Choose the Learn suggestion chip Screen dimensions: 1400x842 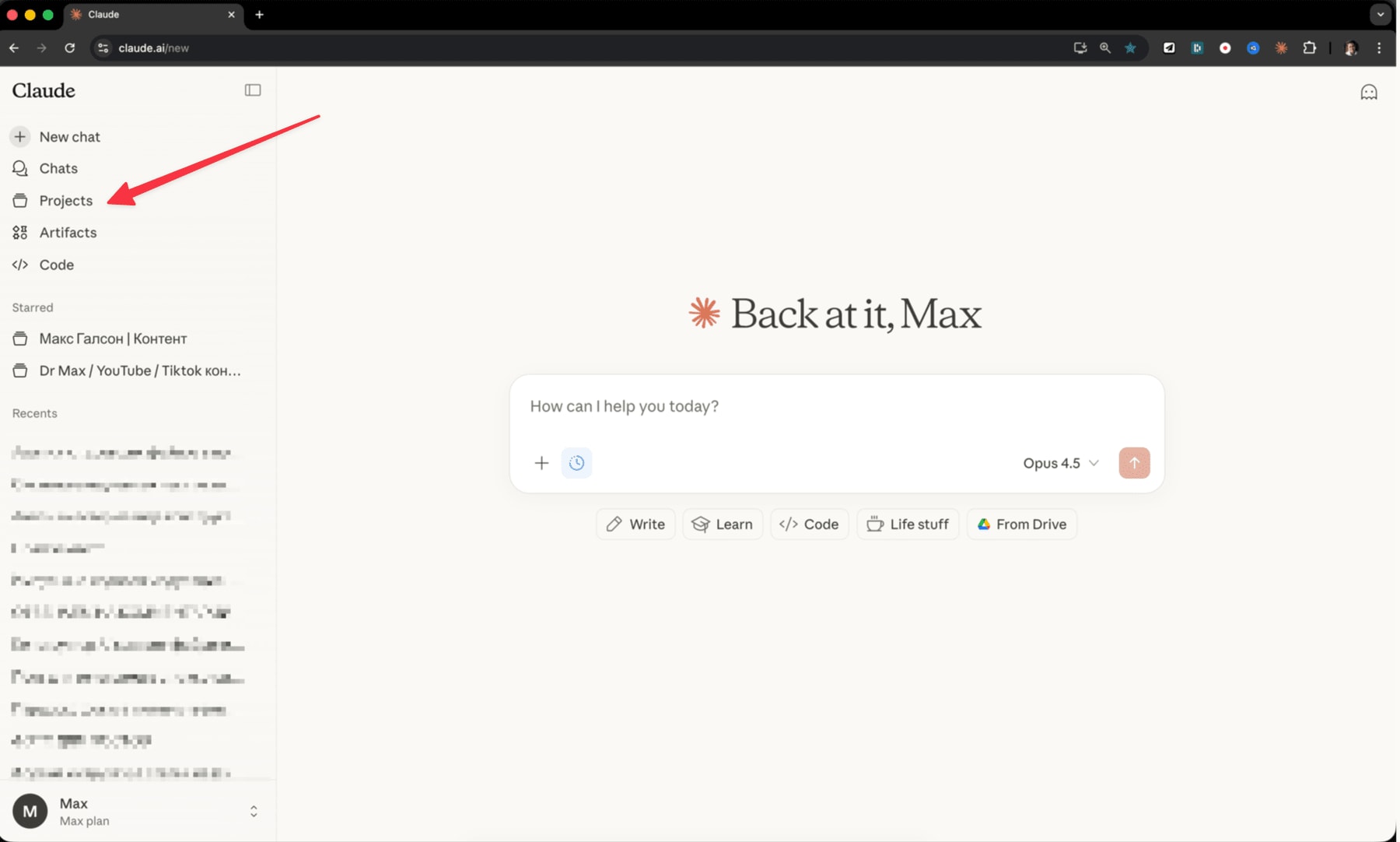tap(723, 524)
